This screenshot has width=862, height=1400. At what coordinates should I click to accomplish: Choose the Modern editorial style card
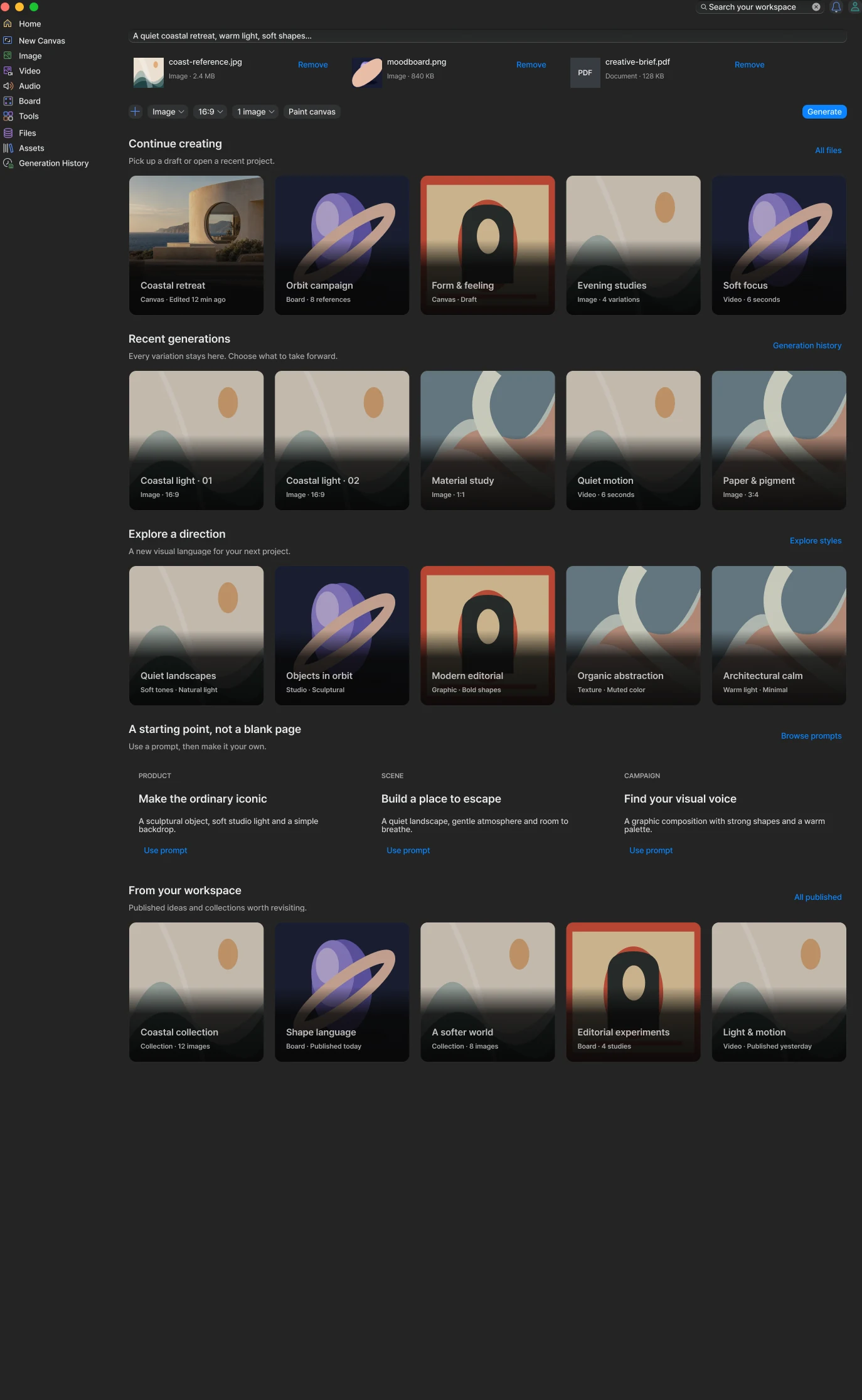[487, 636]
